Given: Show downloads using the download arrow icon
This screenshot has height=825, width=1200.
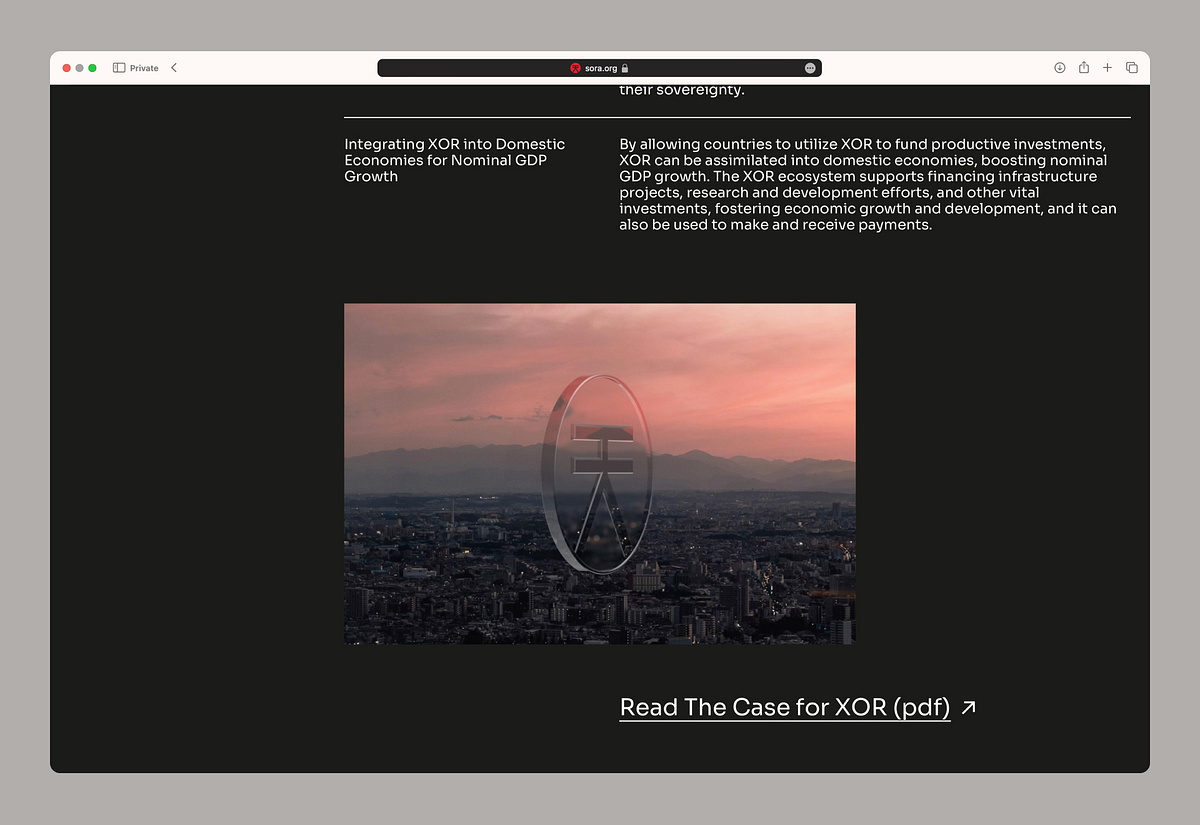Looking at the screenshot, I should pos(1060,68).
